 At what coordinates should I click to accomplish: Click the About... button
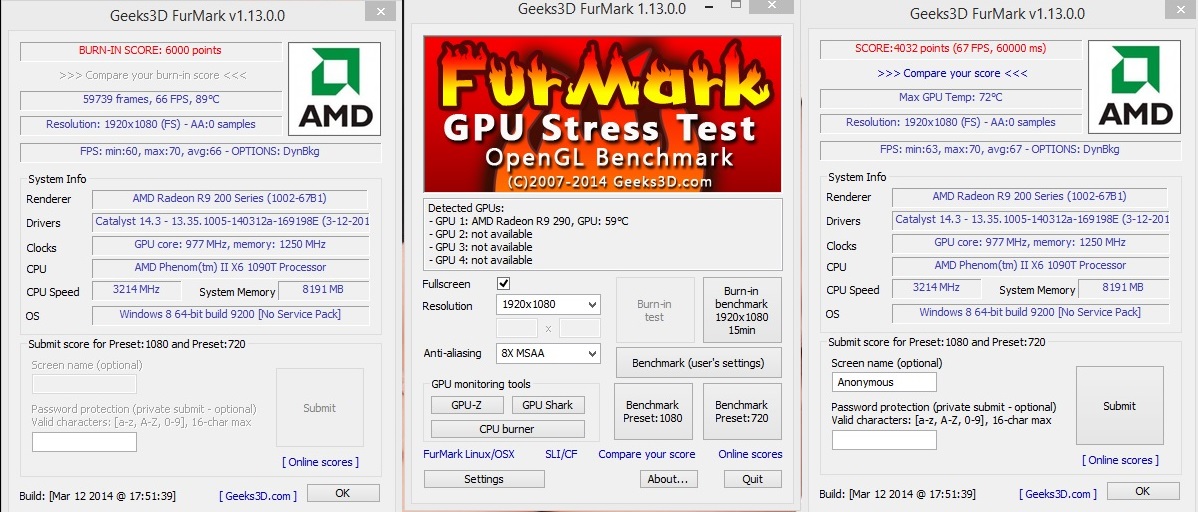pyautogui.click(x=669, y=479)
